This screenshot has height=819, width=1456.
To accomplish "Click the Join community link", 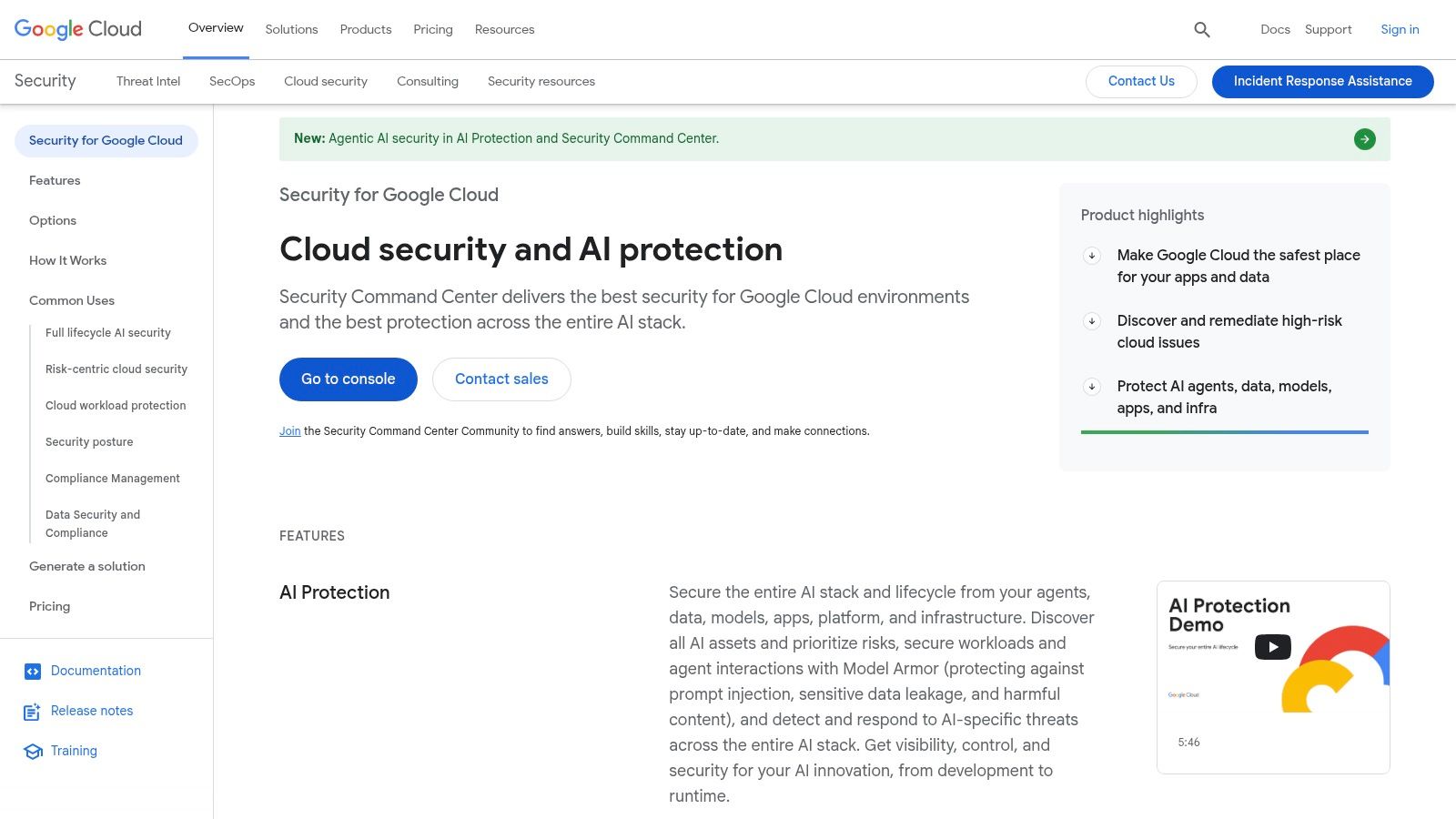I will (x=289, y=430).
